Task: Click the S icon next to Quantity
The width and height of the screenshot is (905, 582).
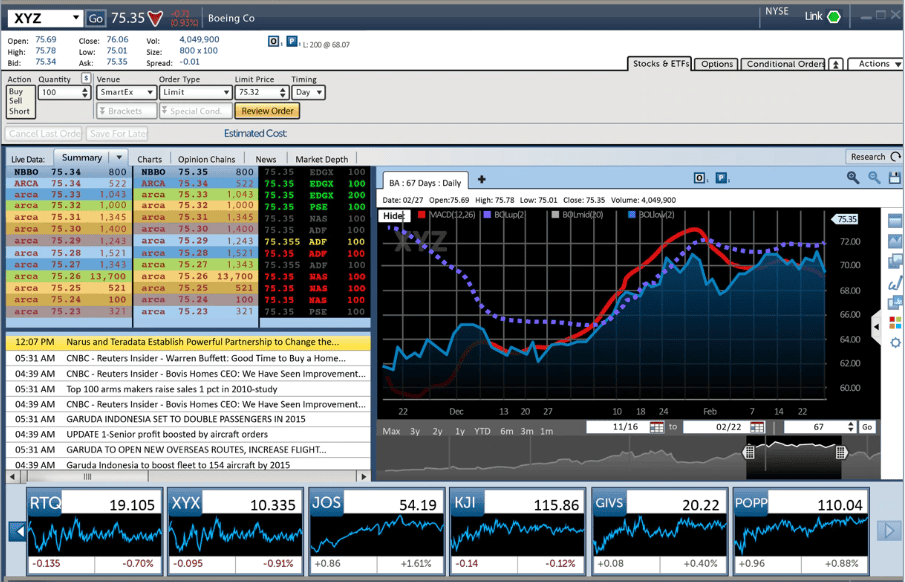Action: [x=86, y=78]
